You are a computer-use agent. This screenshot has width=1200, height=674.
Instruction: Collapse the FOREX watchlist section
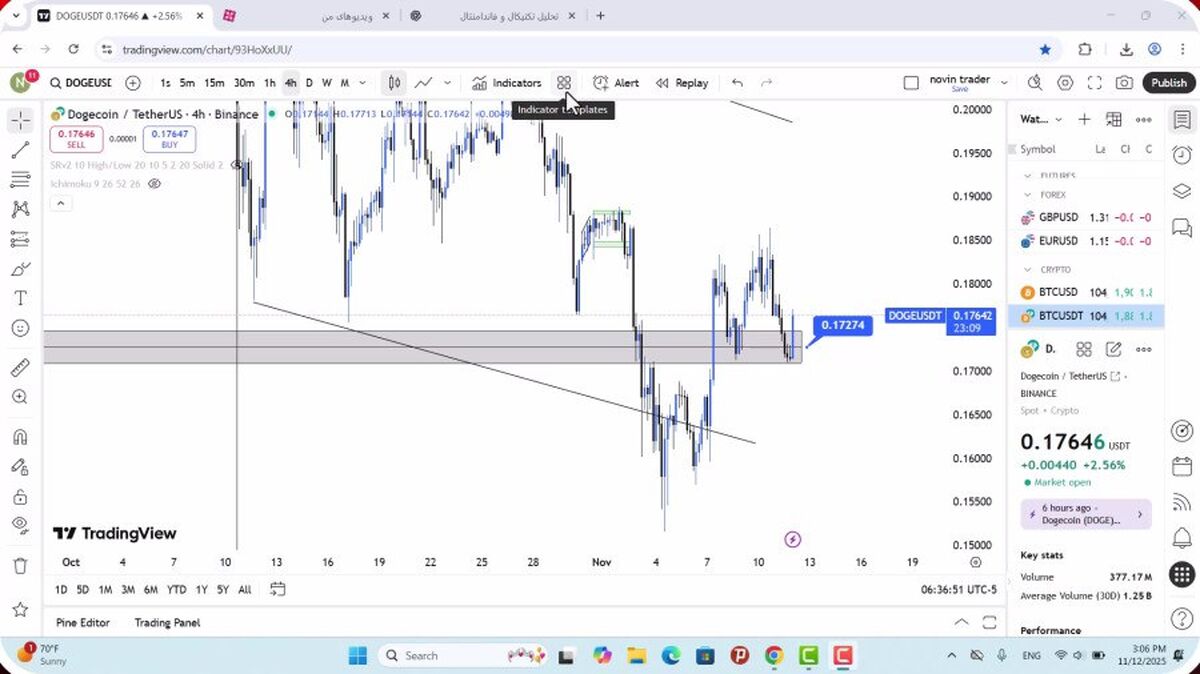tap(1027, 195)
